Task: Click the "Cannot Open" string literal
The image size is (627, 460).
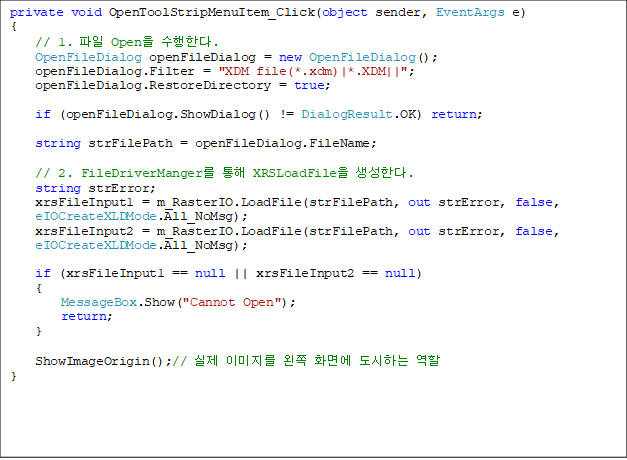Action: tap(232, 302)
